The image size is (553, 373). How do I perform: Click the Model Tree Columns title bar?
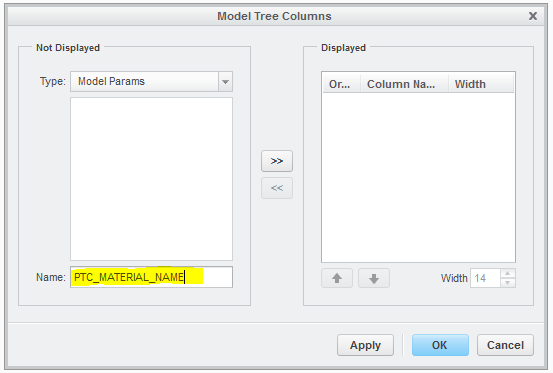274,16
